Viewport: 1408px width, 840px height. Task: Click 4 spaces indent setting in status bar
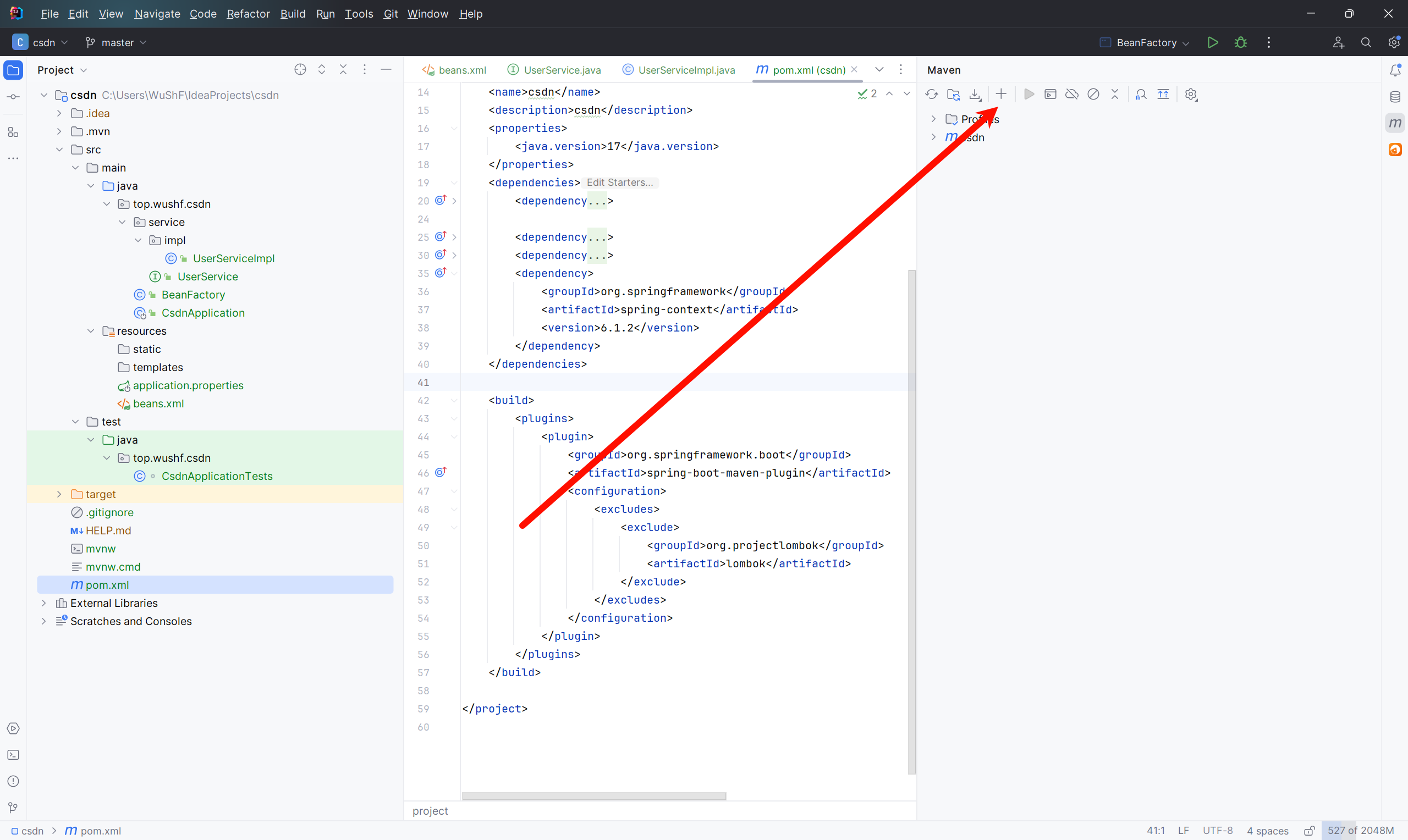(x=1268, y=831)
